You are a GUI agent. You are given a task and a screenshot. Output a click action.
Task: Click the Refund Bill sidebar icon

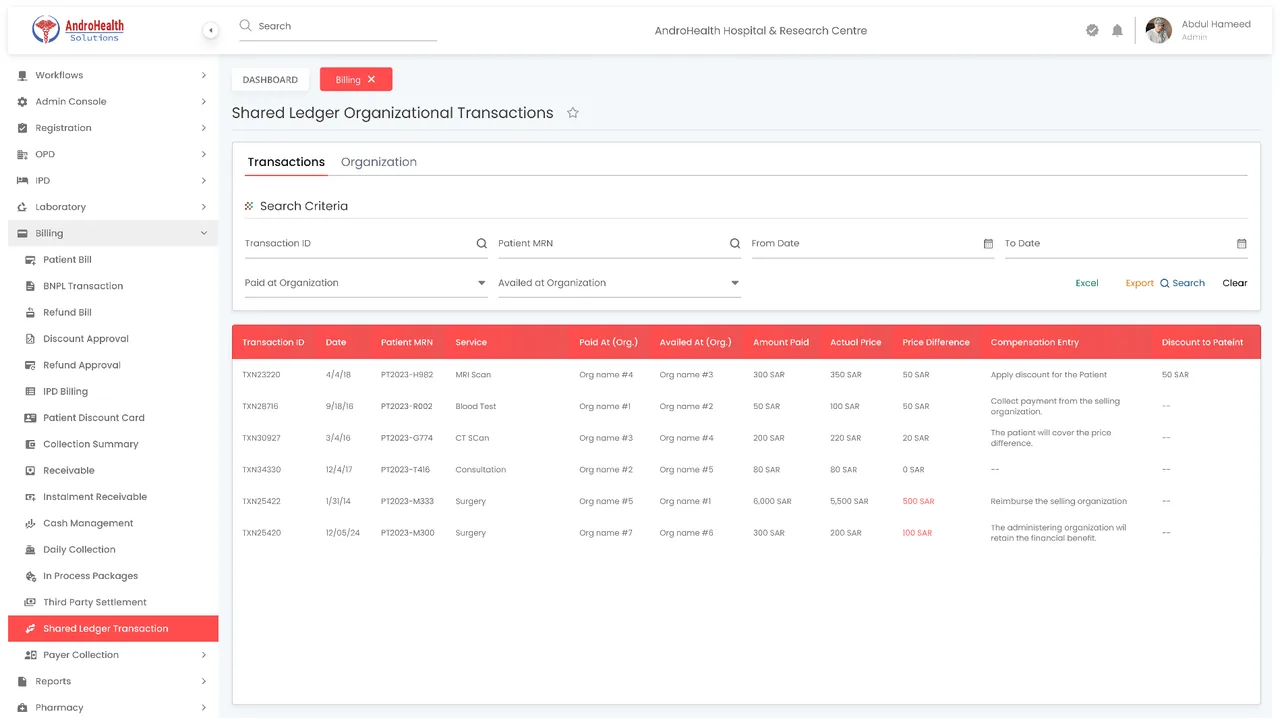click(x=30, y=312)
